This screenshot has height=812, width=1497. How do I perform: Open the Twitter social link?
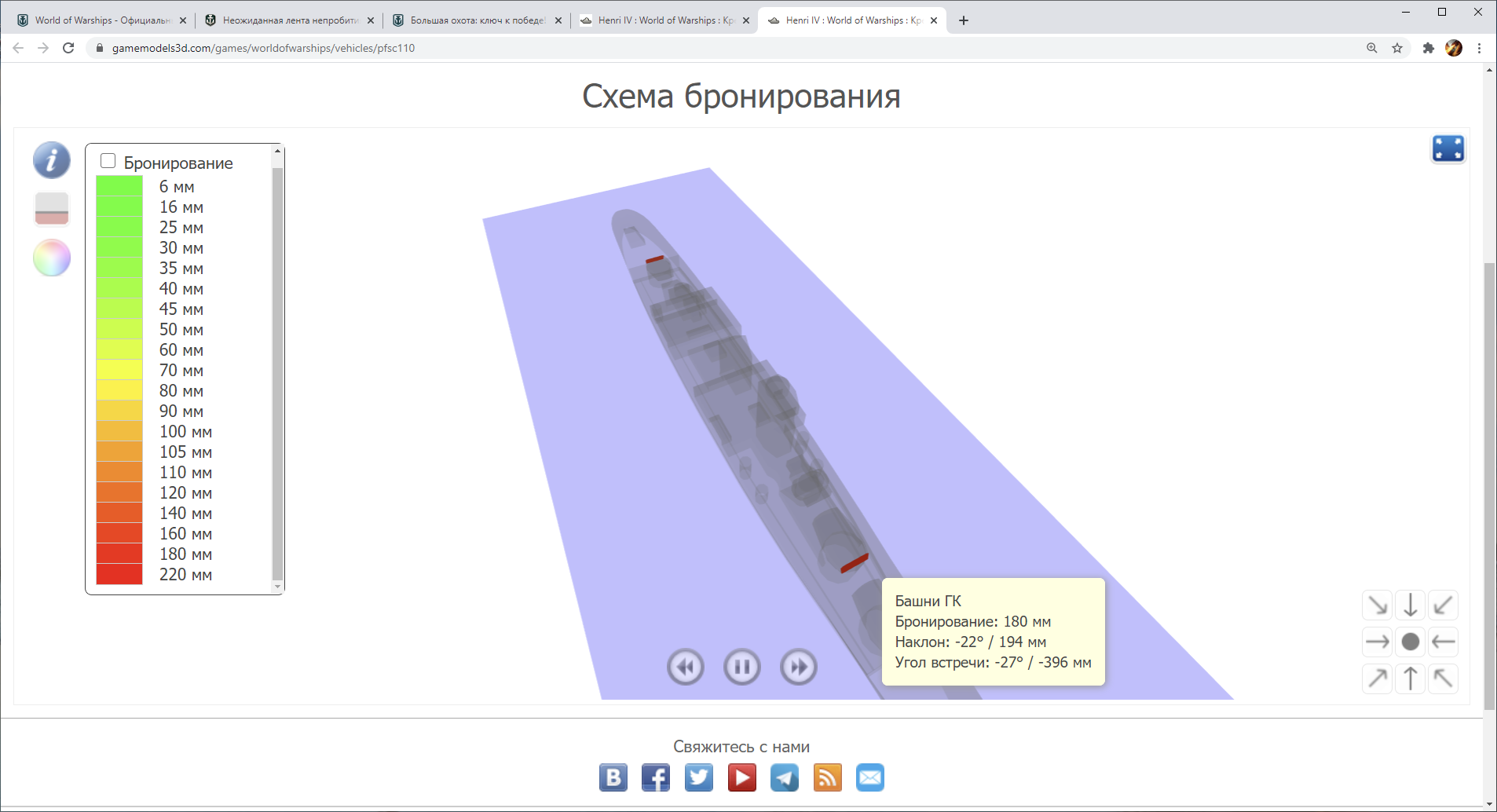tap(699, 777)
